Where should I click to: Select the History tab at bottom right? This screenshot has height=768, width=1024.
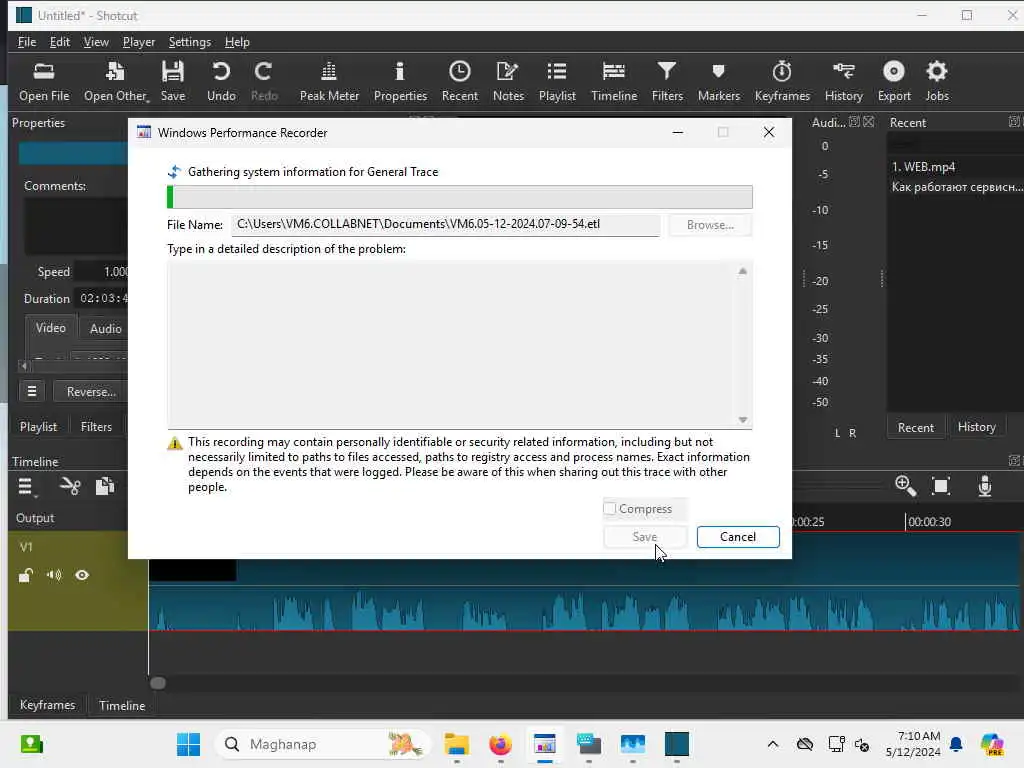point(976,427)
